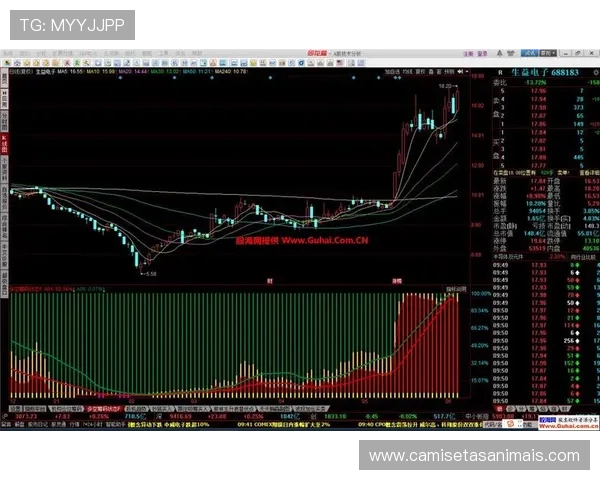Click the R icon beside the stock name
Screen dimensions: 600x480
coord(499,73)
